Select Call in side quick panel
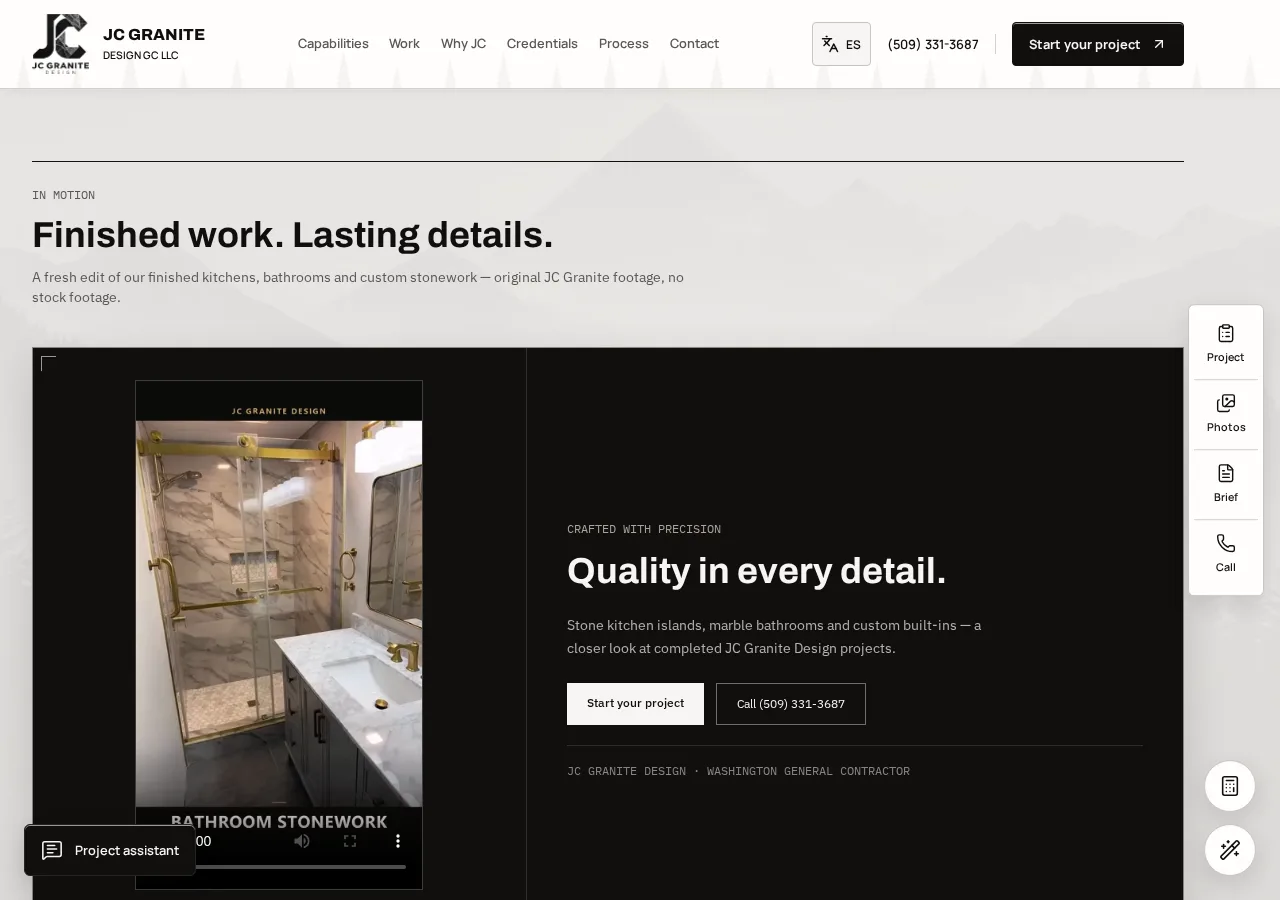This screenshot has height=900, width=1280. tap(1226, 554)
